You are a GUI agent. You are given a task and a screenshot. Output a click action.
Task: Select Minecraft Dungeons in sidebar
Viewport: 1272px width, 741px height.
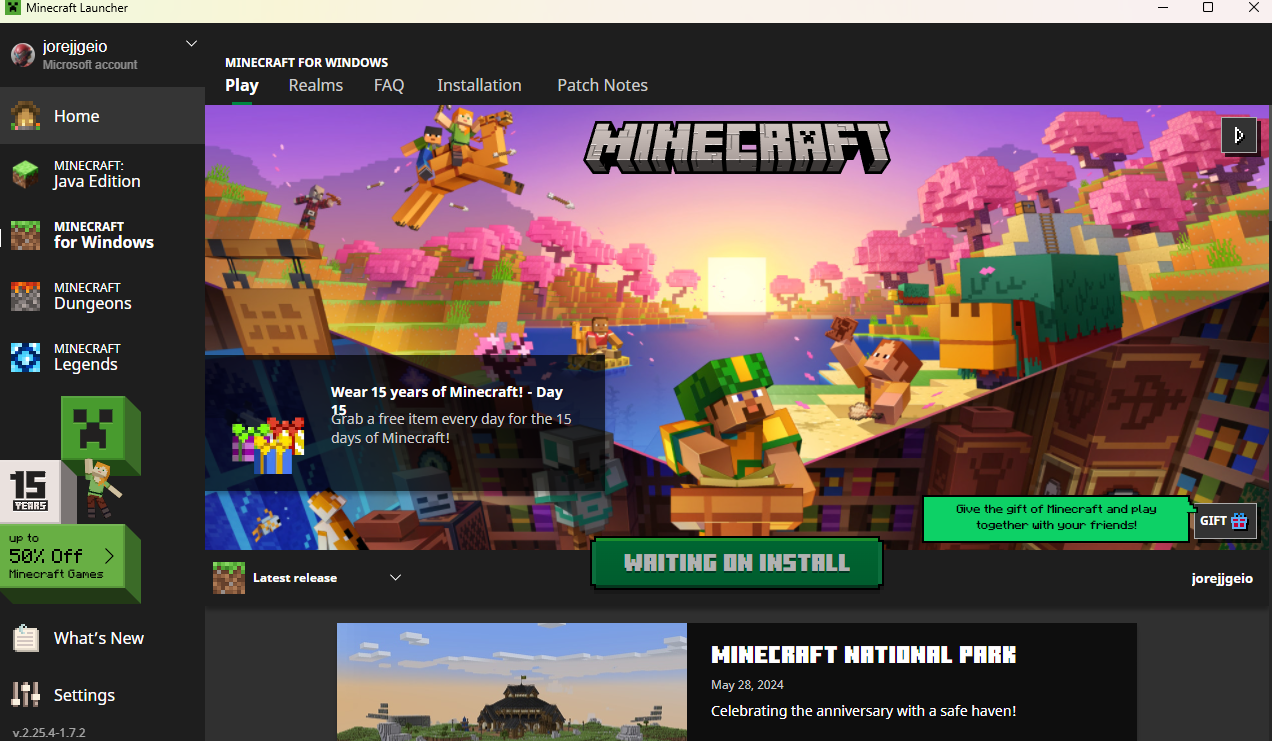tap(102, 296)
